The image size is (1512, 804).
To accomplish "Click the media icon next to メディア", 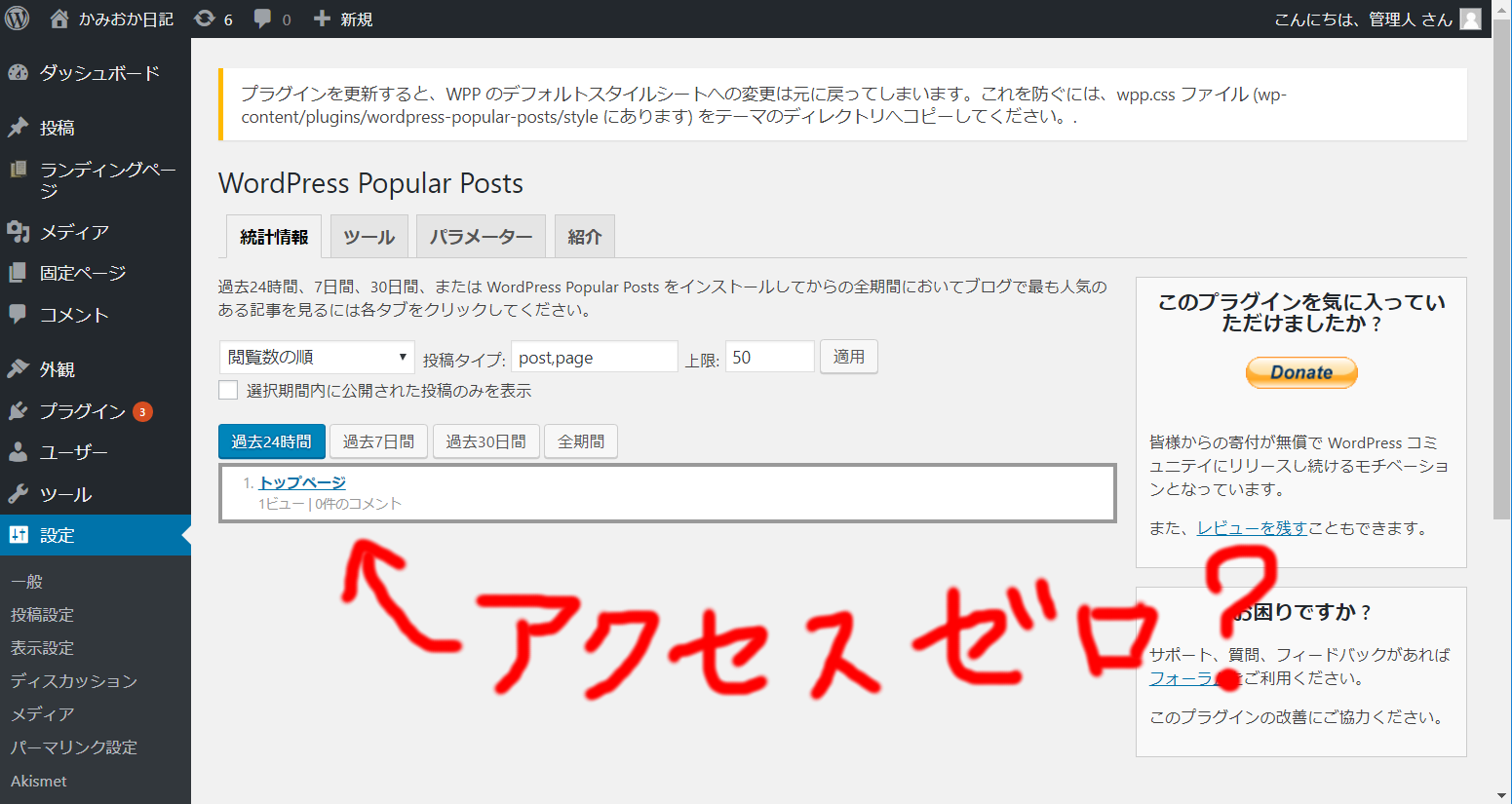I will 18,232.
